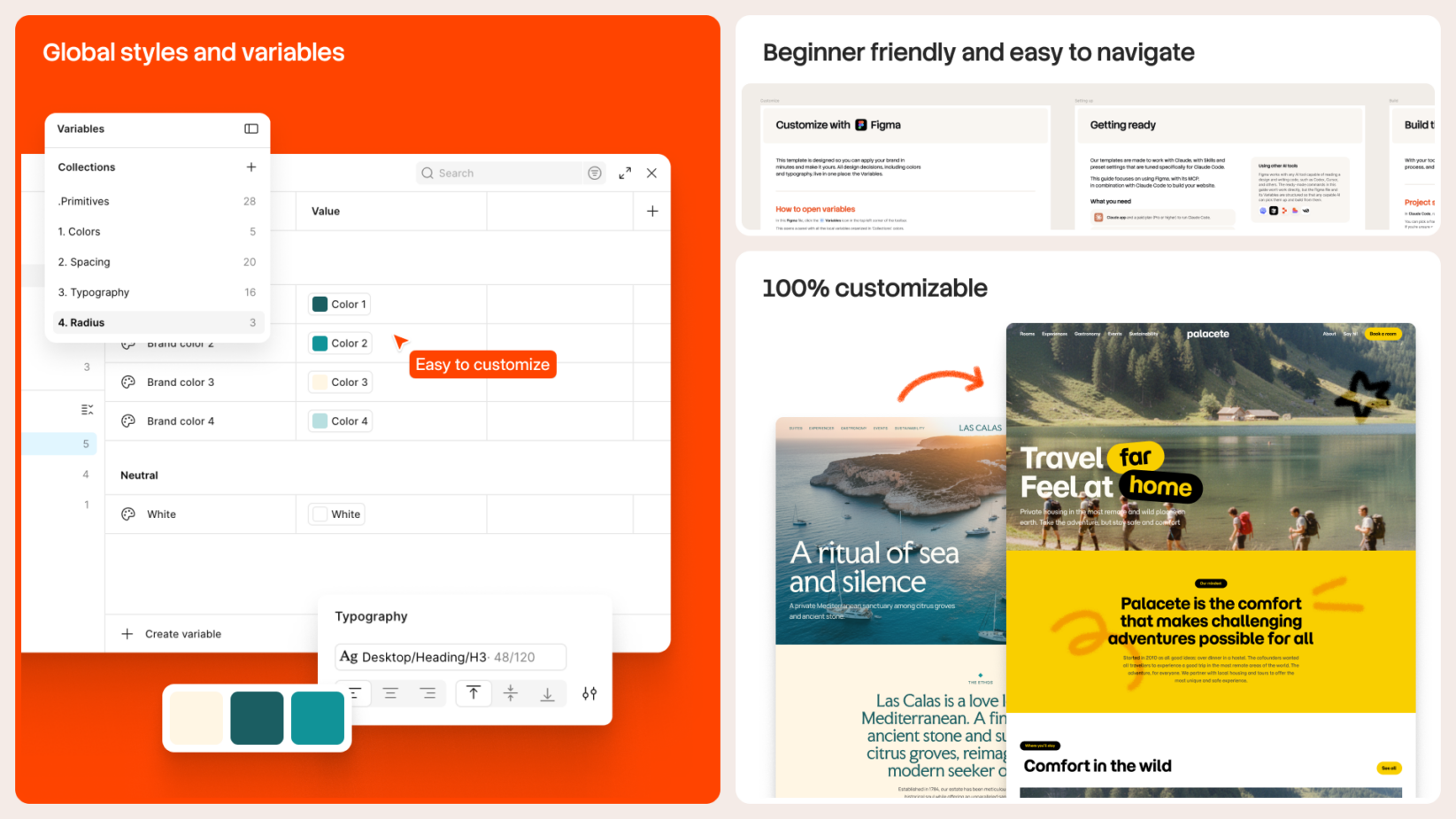Viewport: 1456px width, 819px height.
Task: Open the Rooms link in palacete nav
Action: click(x=1027, y=334)
